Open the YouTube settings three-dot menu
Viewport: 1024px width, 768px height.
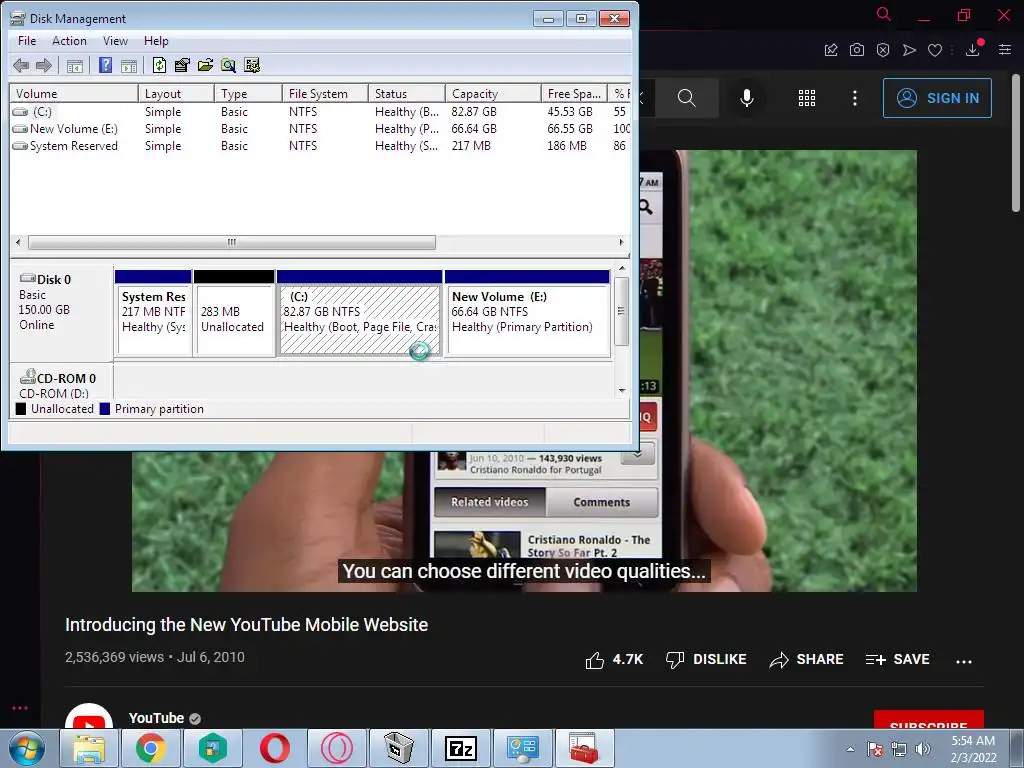click(x=855, y=98)
